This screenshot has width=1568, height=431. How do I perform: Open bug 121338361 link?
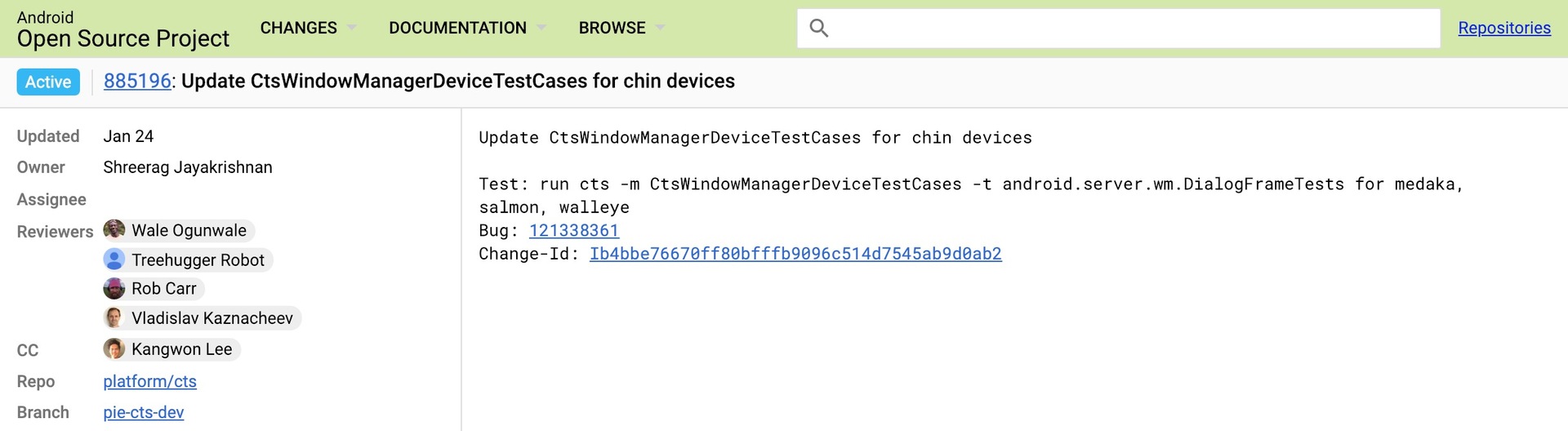[x=574, y=230]
